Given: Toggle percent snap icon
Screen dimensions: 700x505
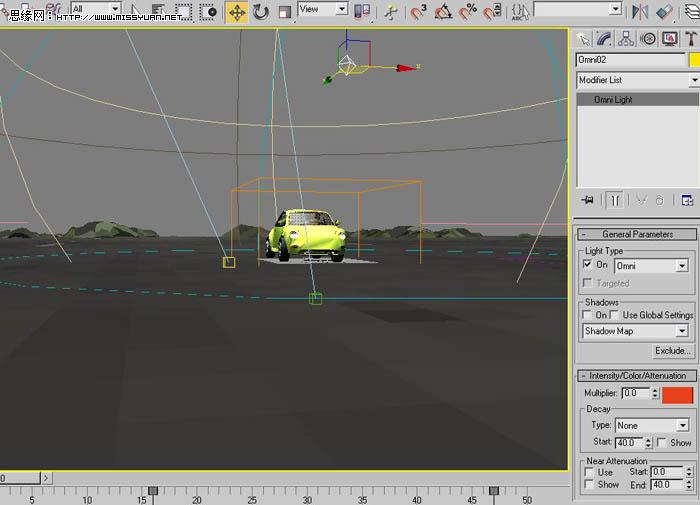Looking at the screenshot, I should tap(467, 12).
